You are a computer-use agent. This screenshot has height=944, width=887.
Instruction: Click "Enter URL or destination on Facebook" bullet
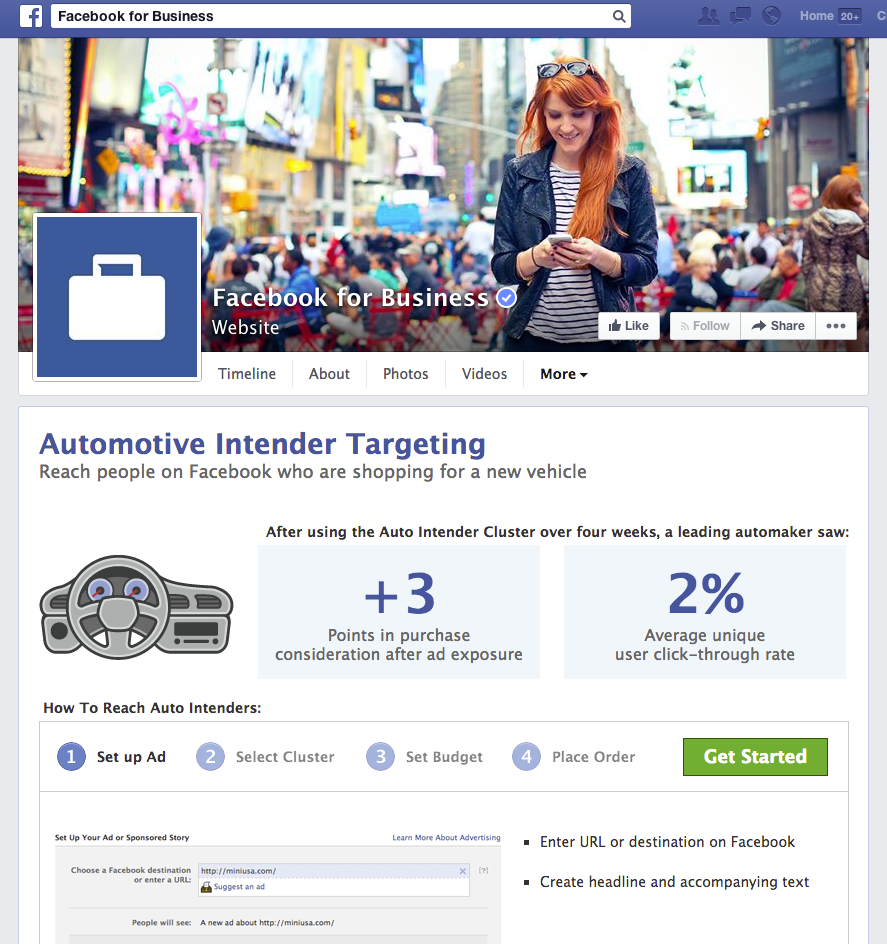[667, 842]
